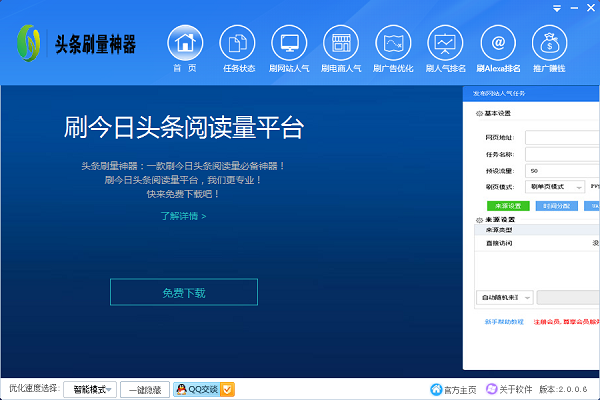Select 刷Alexa排名 @ icon
600x400 pixels.
[497, 44]
